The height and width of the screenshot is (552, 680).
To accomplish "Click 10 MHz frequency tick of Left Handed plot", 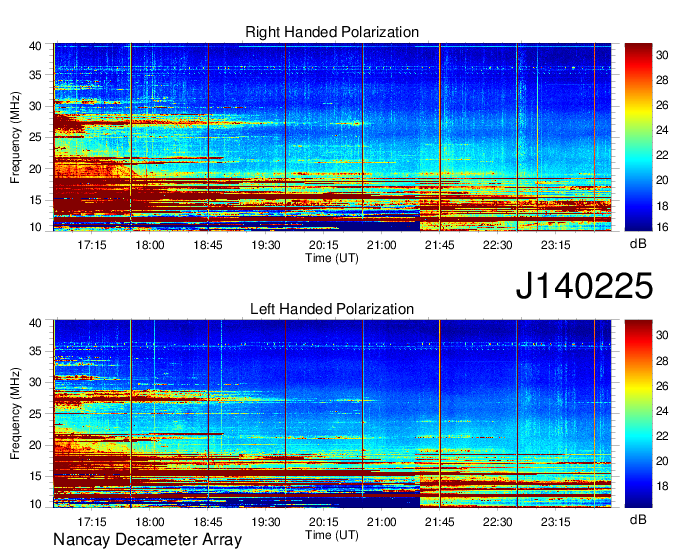I will [x=35, y=504].
